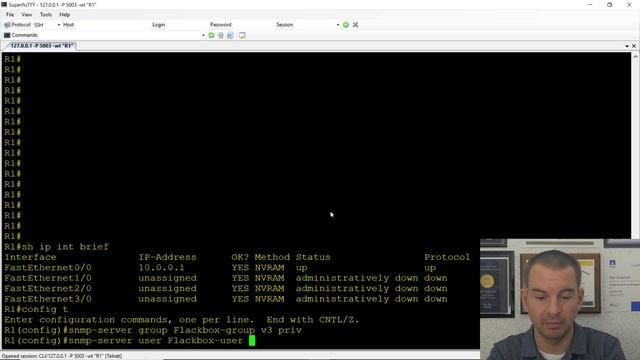Open the View menu
Viewport: 640px width, 360px height.
click(27, 14)
